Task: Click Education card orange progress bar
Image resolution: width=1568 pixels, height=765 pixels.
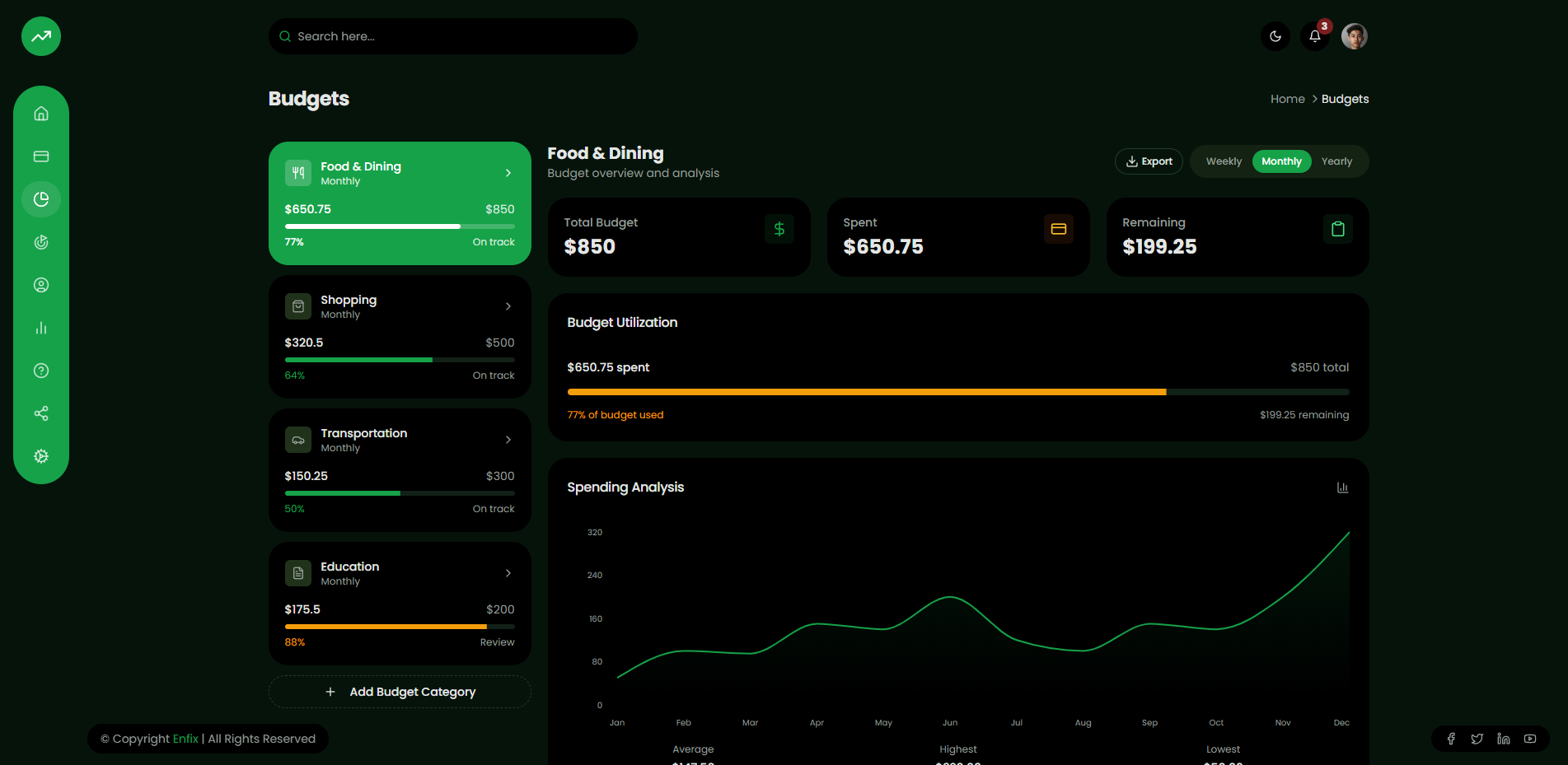Action: tap(400, 626)
